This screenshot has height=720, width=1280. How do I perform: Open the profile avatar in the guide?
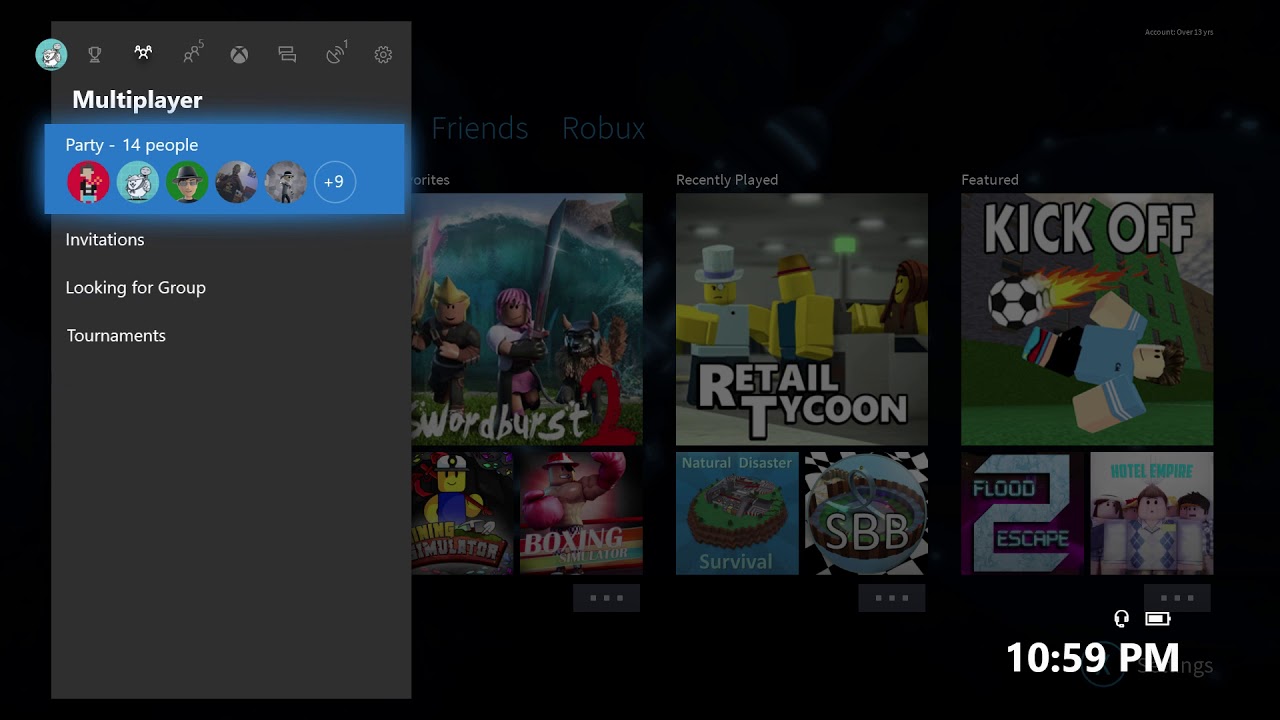click(51, 55)
